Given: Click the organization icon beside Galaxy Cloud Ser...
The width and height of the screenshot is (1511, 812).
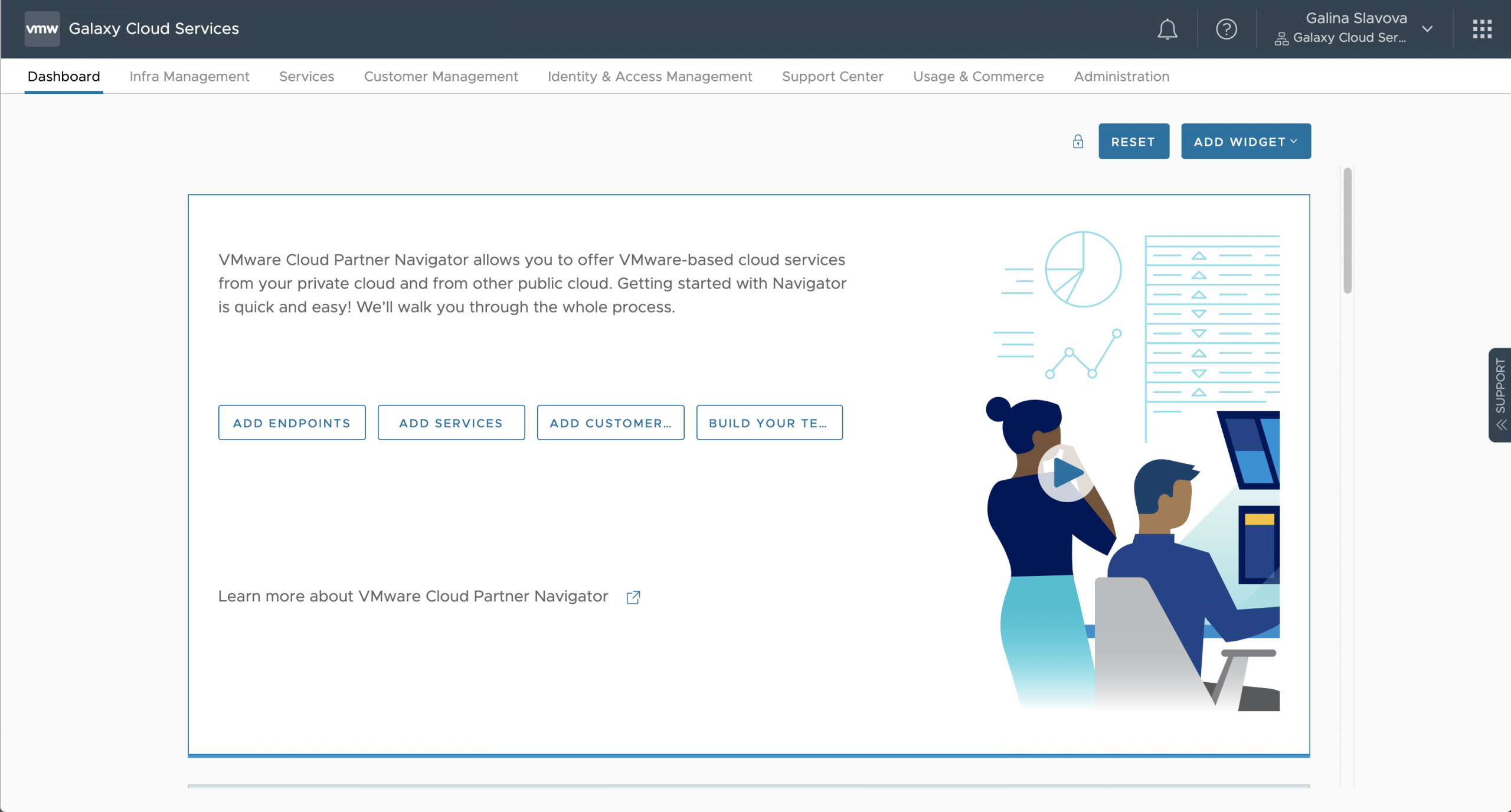Looking at the screenshot, I should [x=1281, y=39].
